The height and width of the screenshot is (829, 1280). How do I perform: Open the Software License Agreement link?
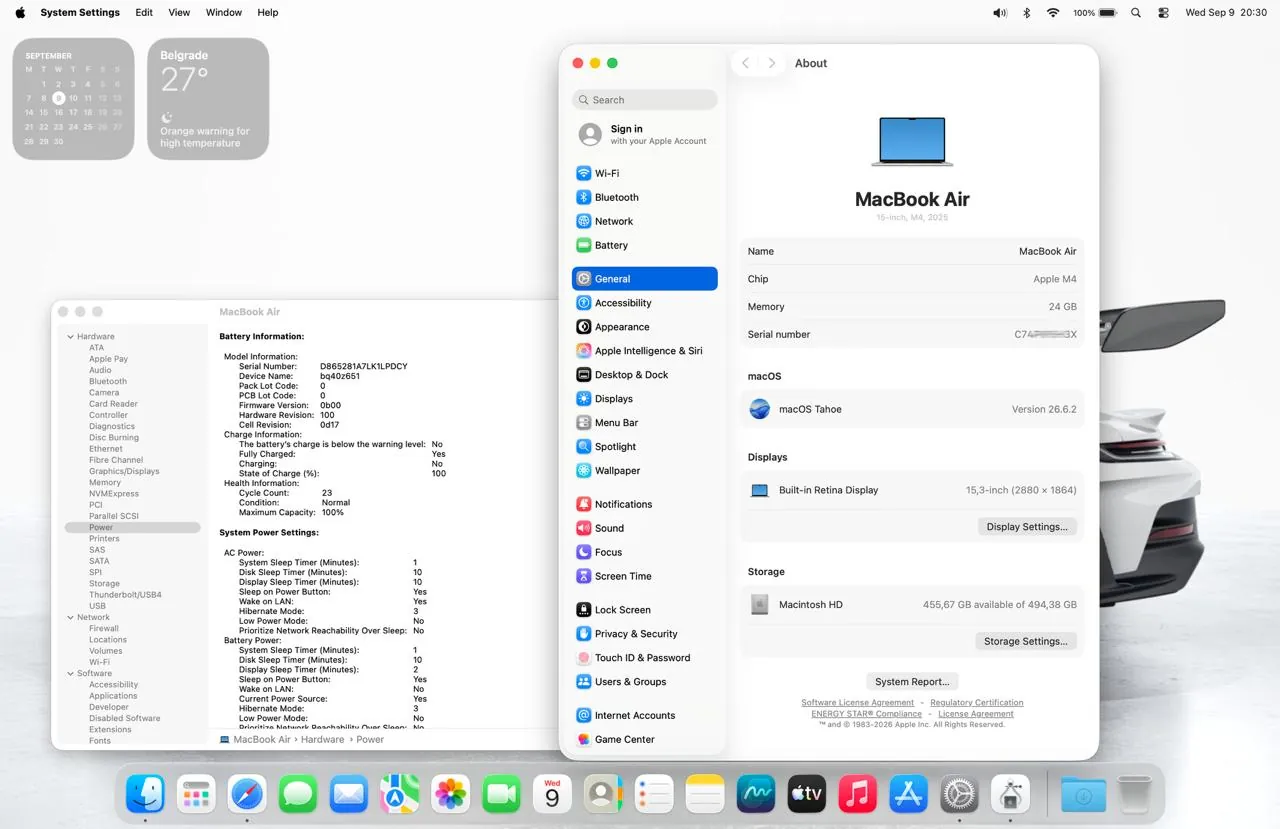[858, 703]
